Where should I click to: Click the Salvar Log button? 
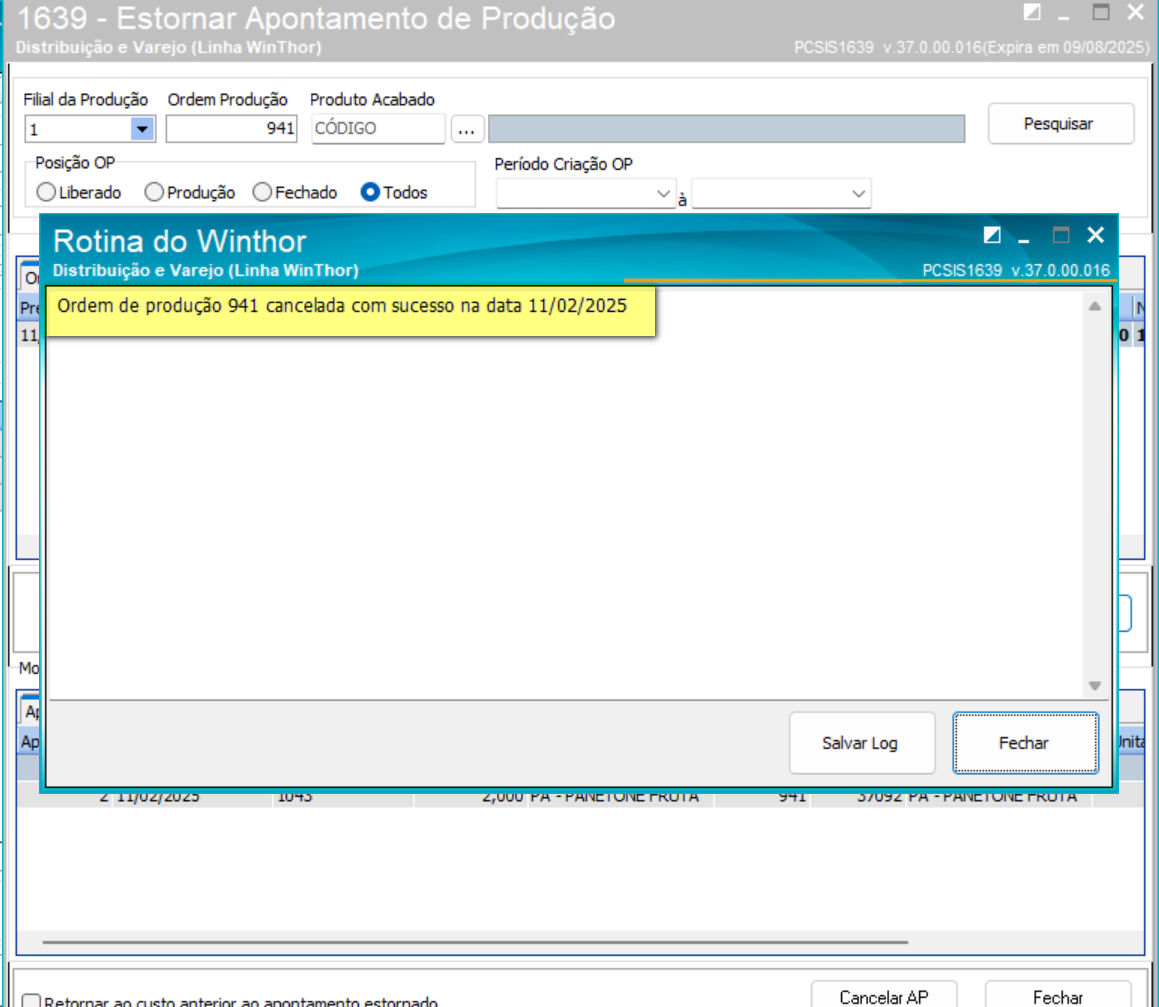[861, 743]
